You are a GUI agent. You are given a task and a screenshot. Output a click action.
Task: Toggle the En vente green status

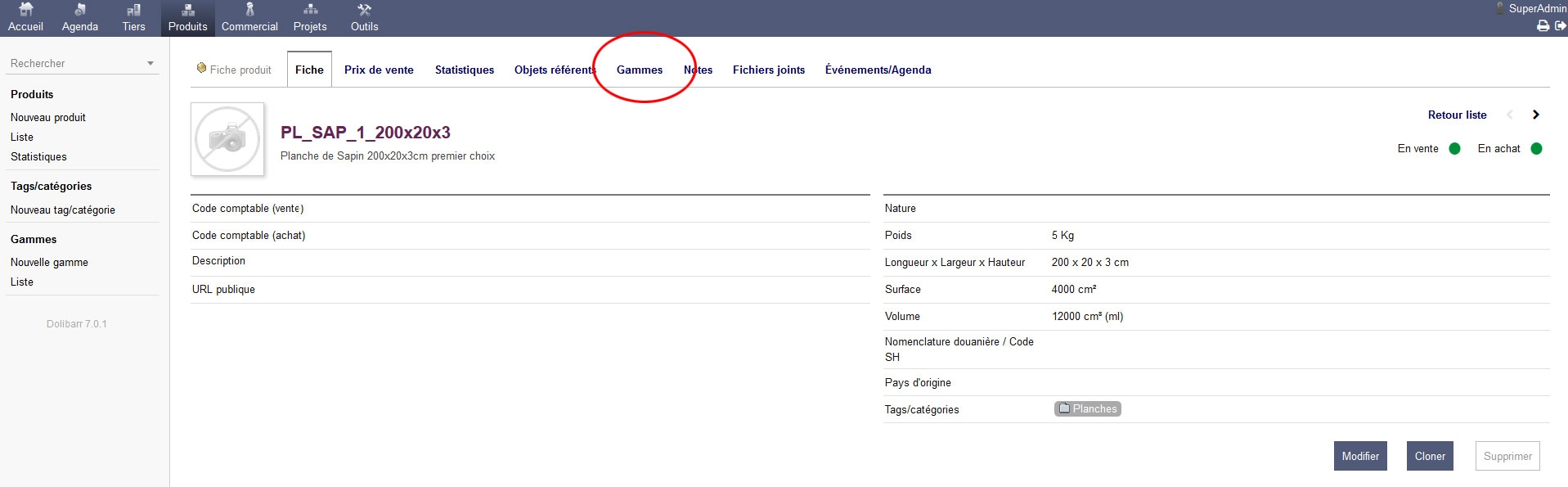coord(1454,149)
